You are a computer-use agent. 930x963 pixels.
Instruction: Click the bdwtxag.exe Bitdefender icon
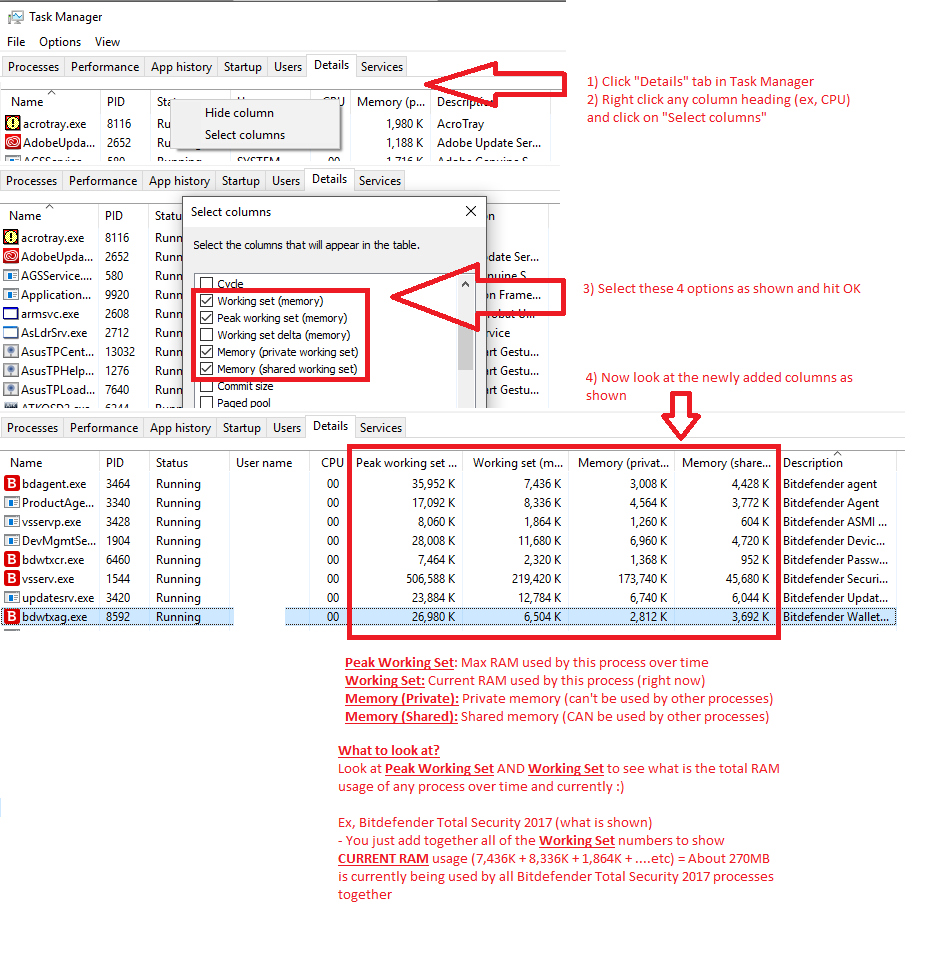[x=12, y=617]
